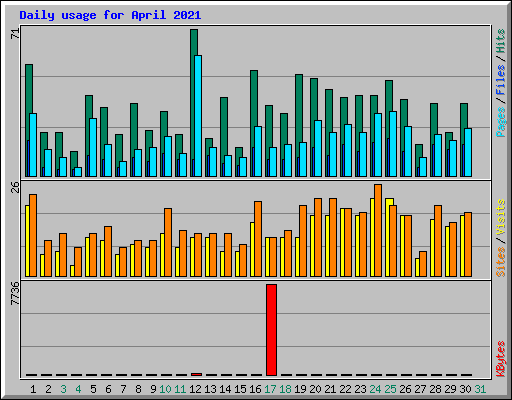Click green day label '3'
This screenshot has width=512, height=400.
coord(63,389)
